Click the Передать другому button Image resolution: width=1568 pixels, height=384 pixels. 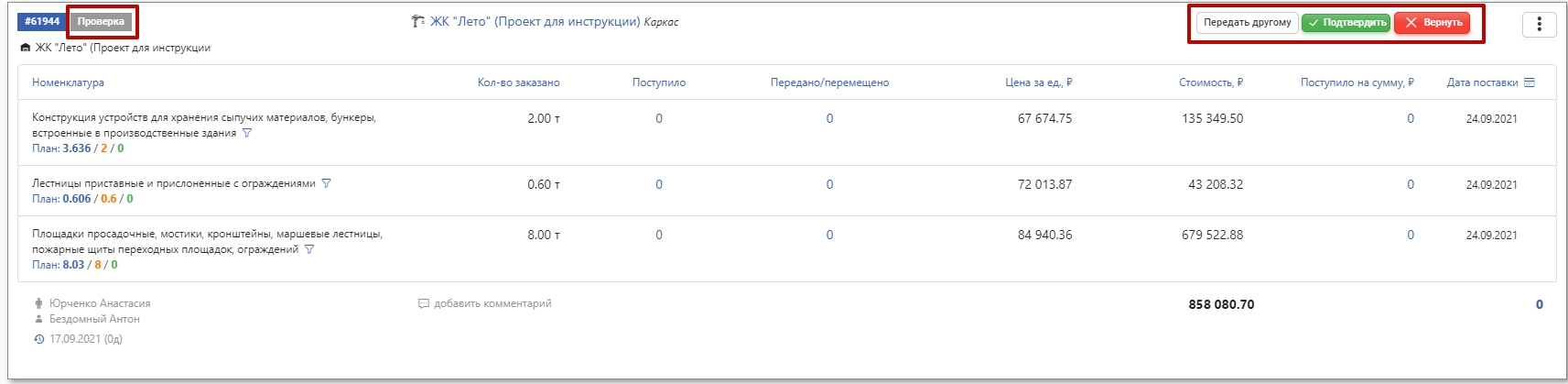point(1247,23)
